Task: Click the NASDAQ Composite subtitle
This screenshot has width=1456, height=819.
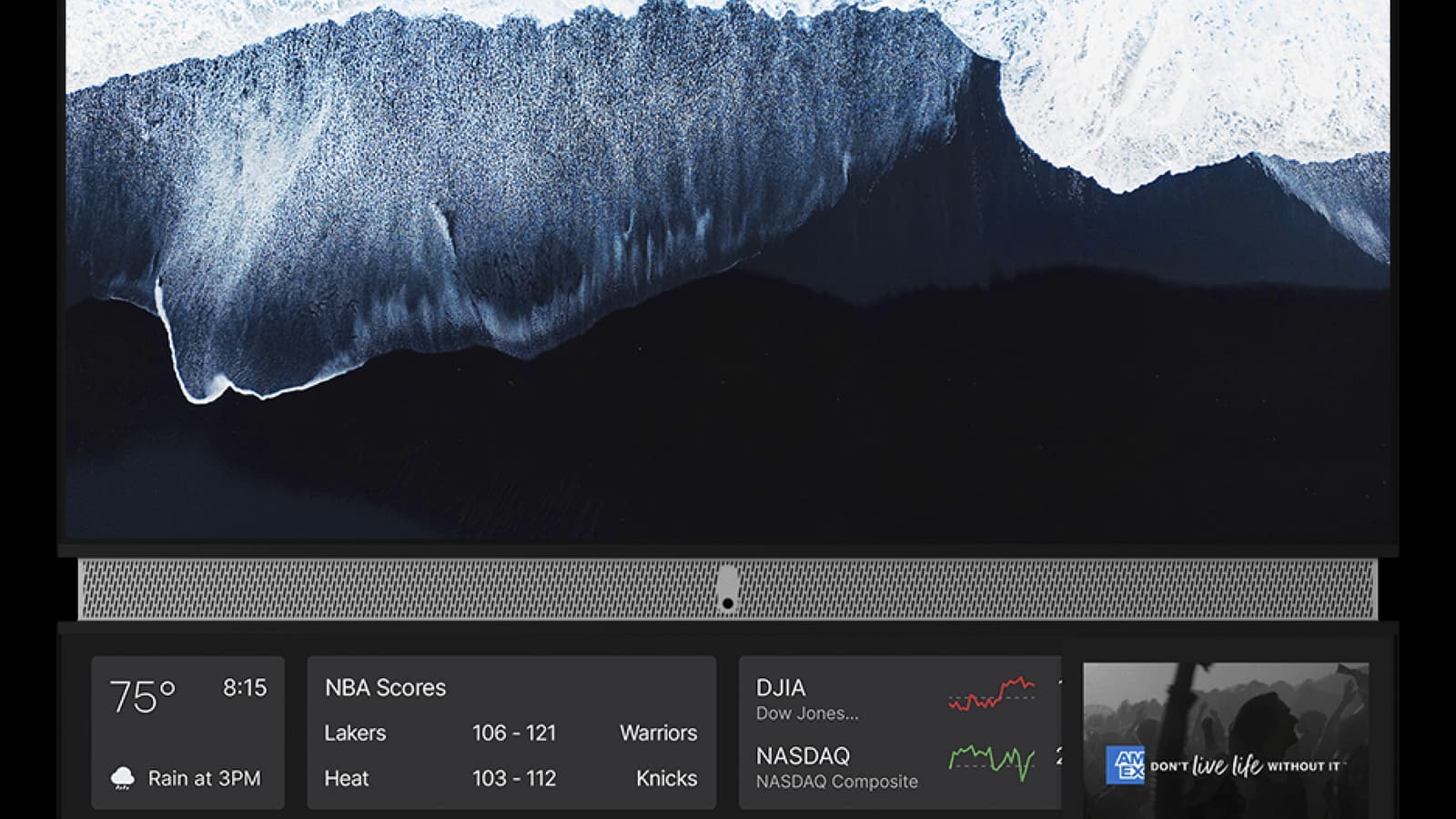Action: click(836, 782)
